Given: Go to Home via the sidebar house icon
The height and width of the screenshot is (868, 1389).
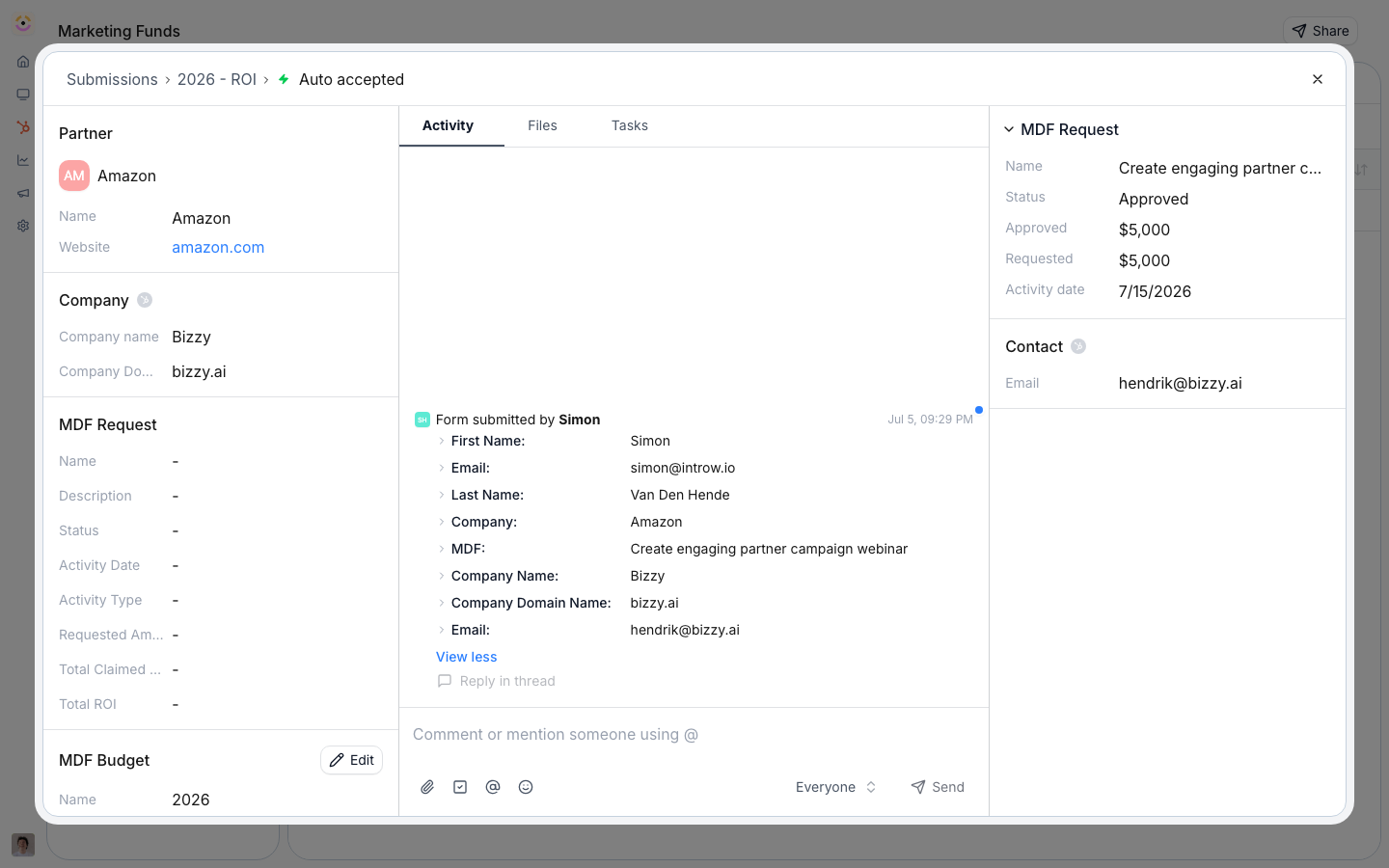Looking at the screenshot, I should coord(23,62).
